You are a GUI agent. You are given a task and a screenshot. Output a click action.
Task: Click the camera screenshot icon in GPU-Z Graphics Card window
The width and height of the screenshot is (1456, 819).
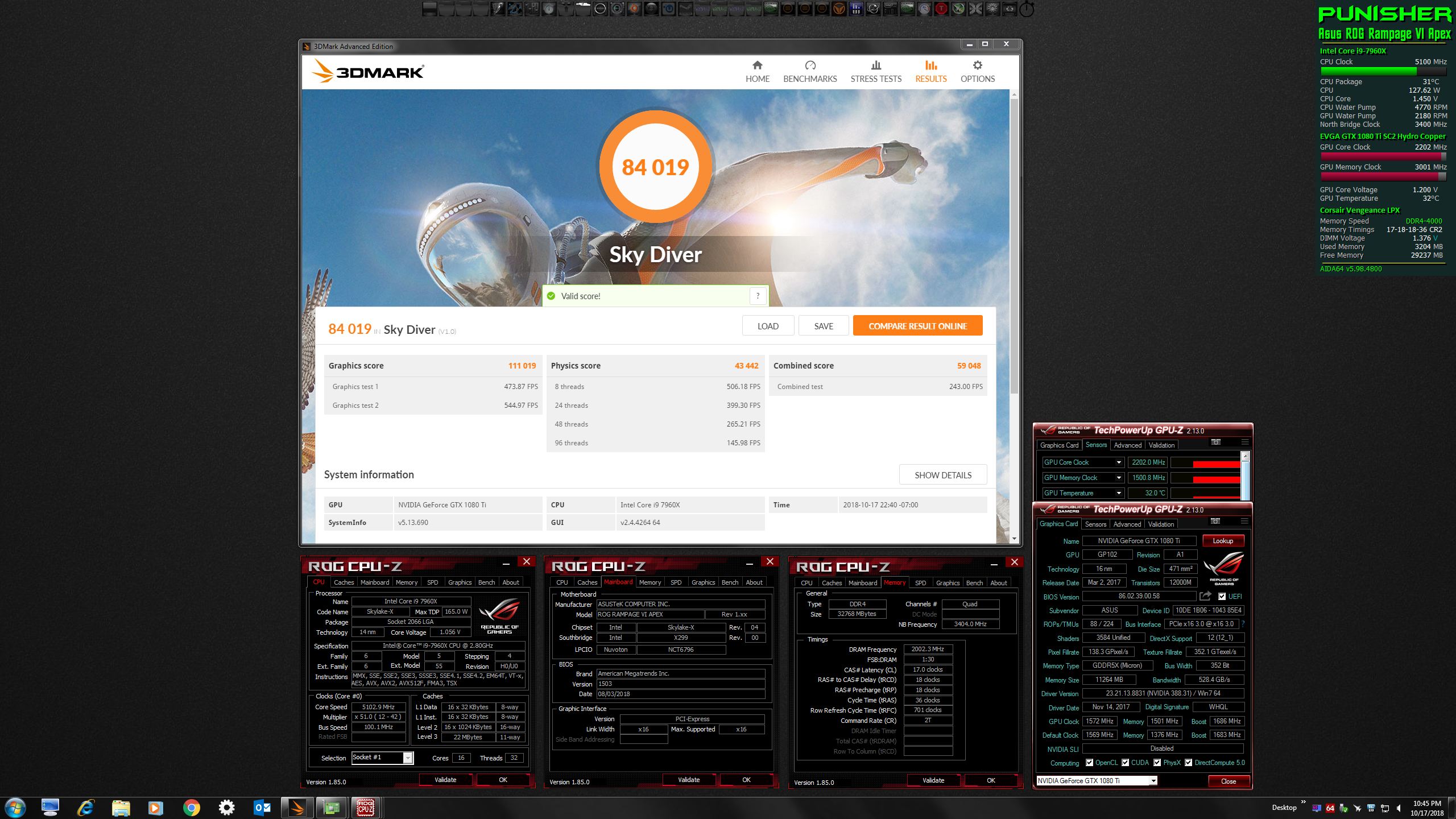(1215, 521)
